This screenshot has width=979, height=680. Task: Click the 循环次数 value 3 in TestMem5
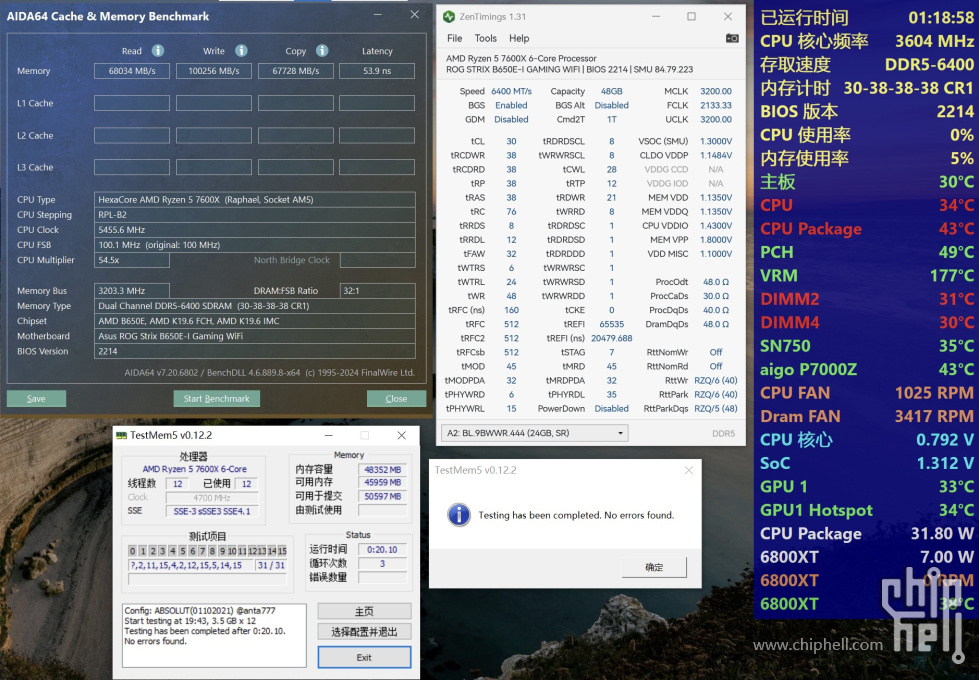tap(383, 563)
